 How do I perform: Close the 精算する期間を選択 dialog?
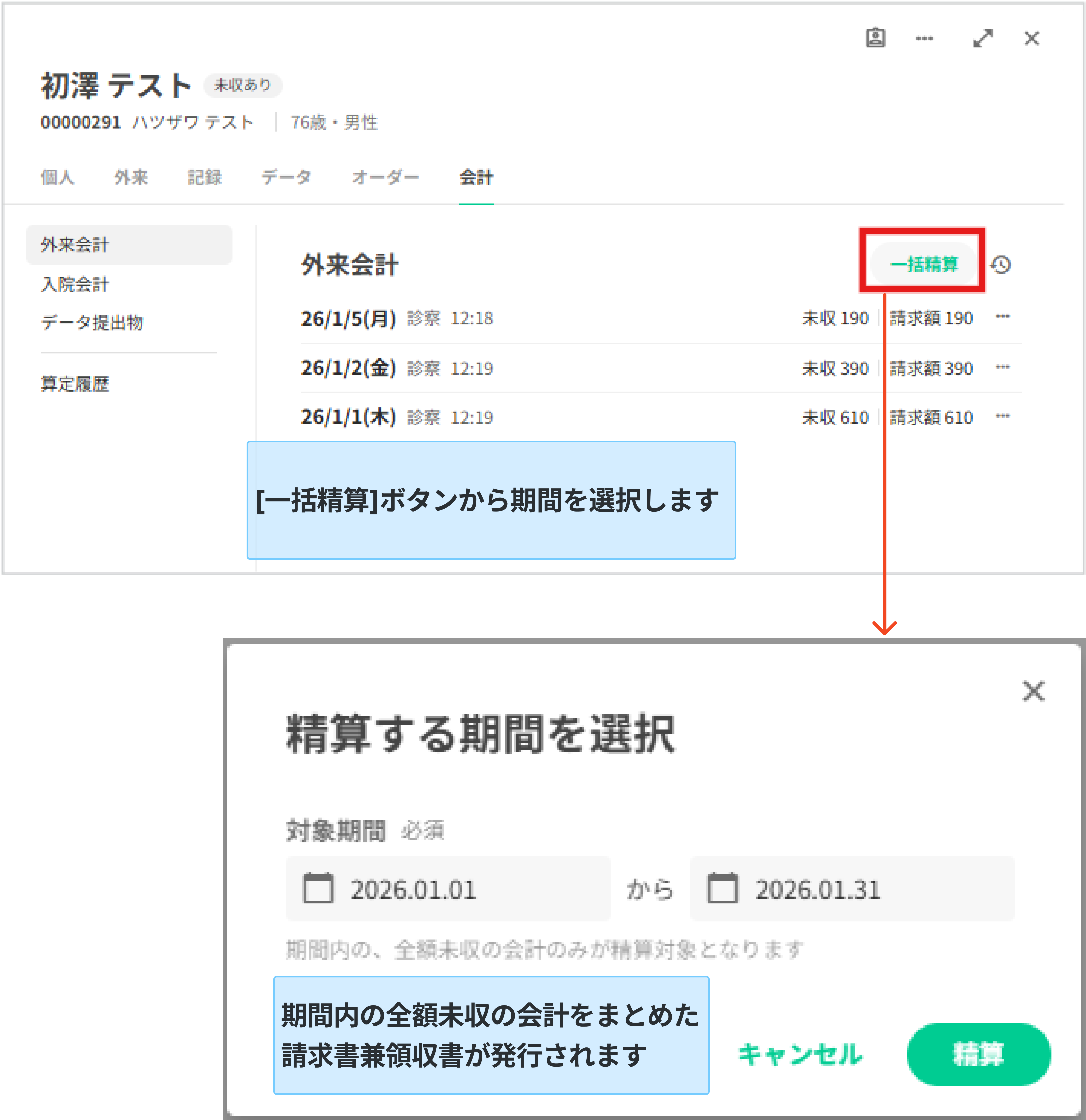point(1033,691)
